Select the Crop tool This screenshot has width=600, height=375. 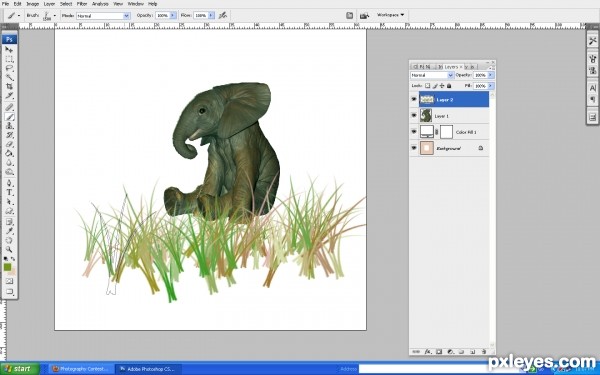9,87
